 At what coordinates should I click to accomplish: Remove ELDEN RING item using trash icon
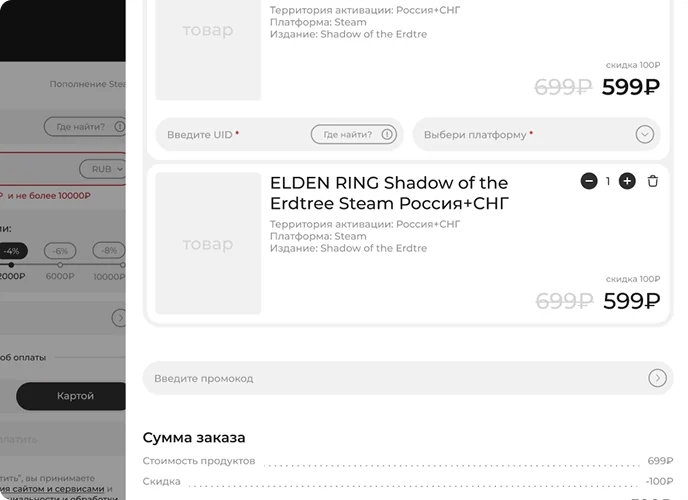(x=653, y=181)
